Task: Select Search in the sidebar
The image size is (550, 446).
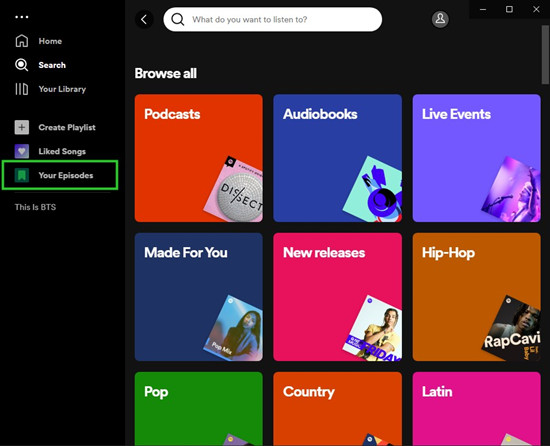Action: 52,65
